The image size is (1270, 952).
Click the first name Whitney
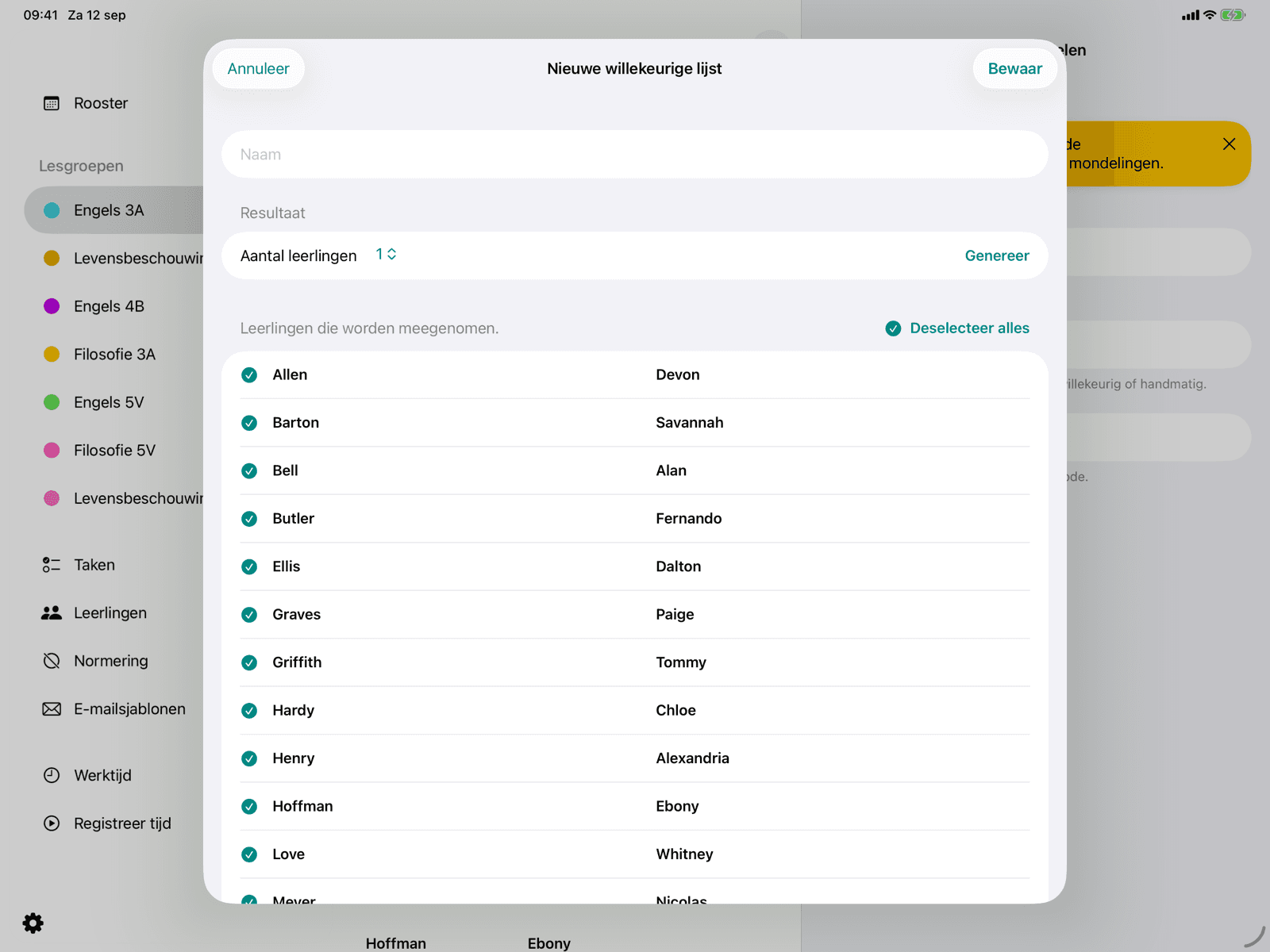click(684, 854)
